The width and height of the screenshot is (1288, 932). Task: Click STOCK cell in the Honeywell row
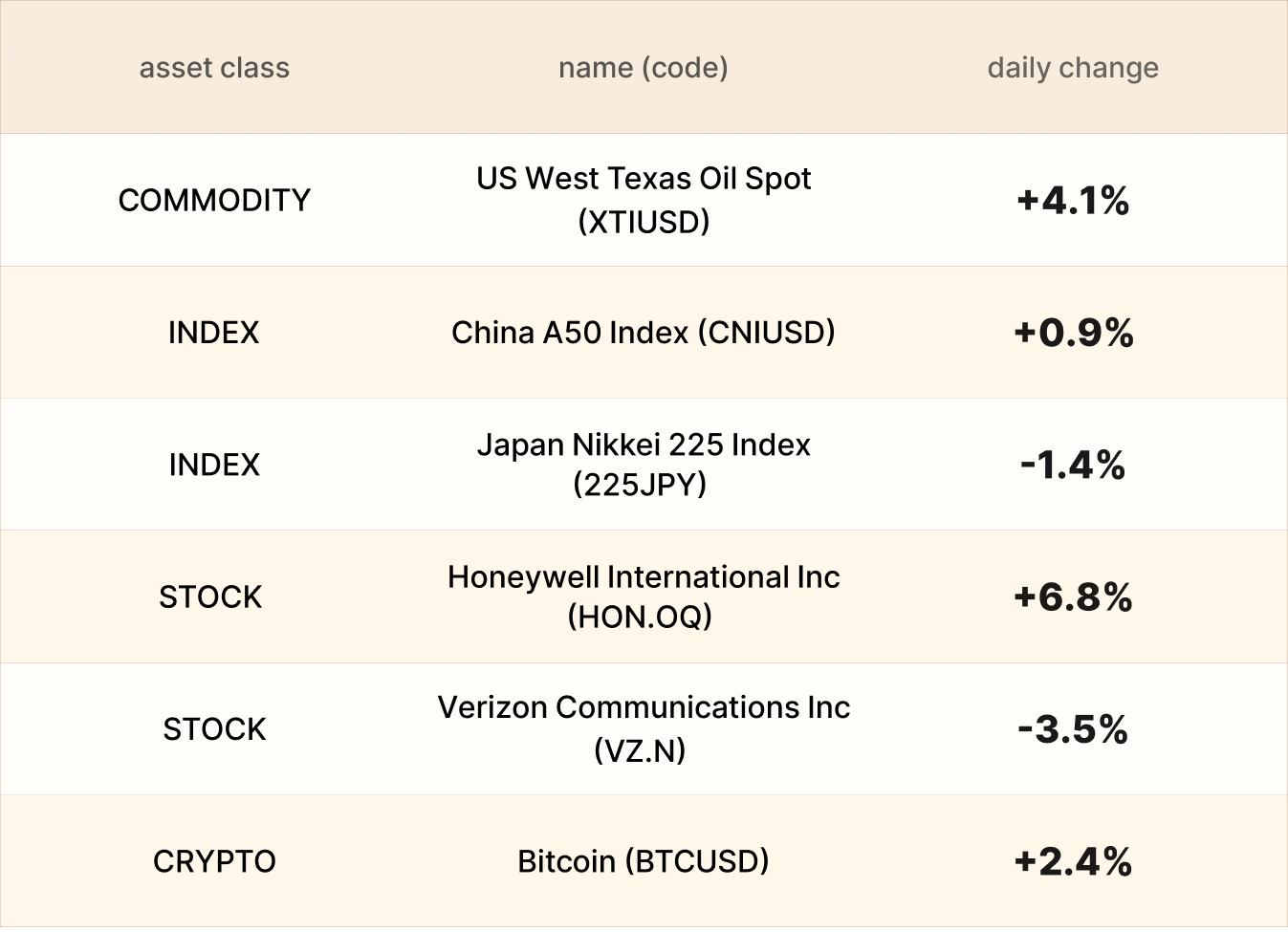210,596
